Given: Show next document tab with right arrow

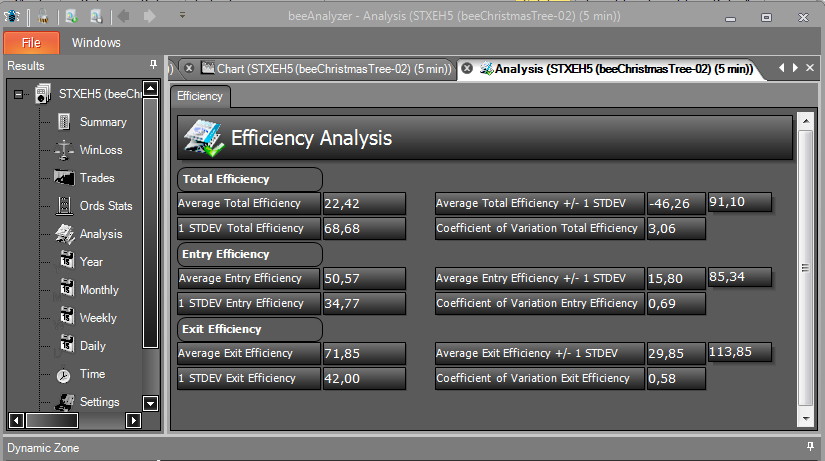Looking at the screenshot, I should click(796, 68).
